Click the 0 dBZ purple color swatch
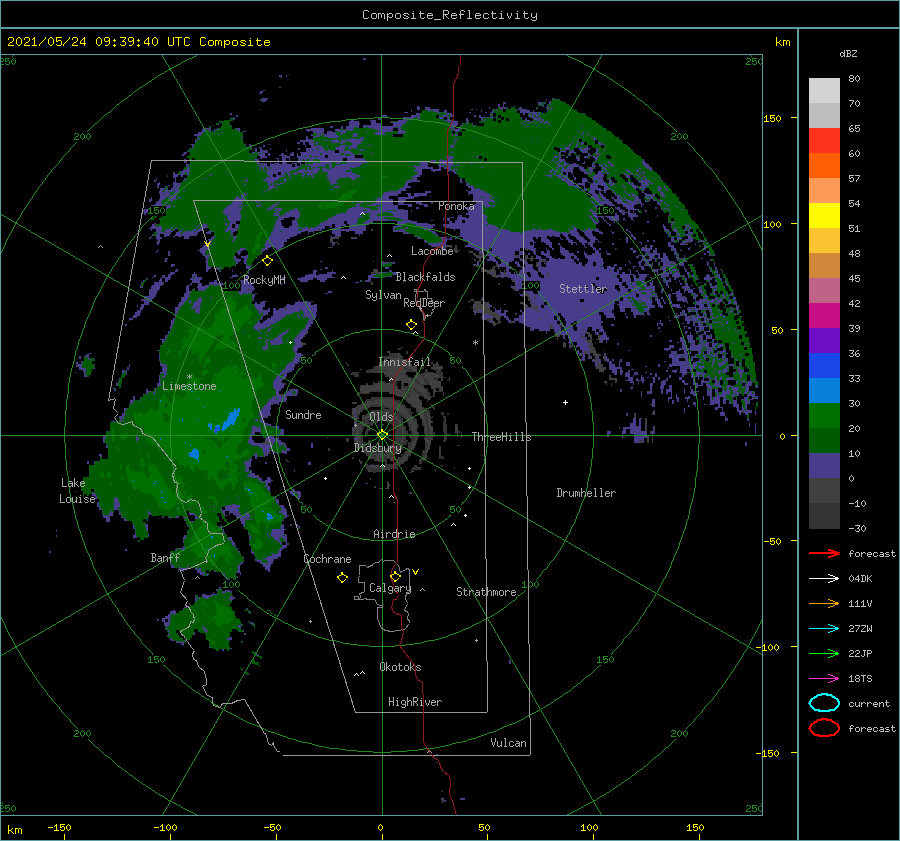This screenshot has width=900, height=841. tap(824, 466)
